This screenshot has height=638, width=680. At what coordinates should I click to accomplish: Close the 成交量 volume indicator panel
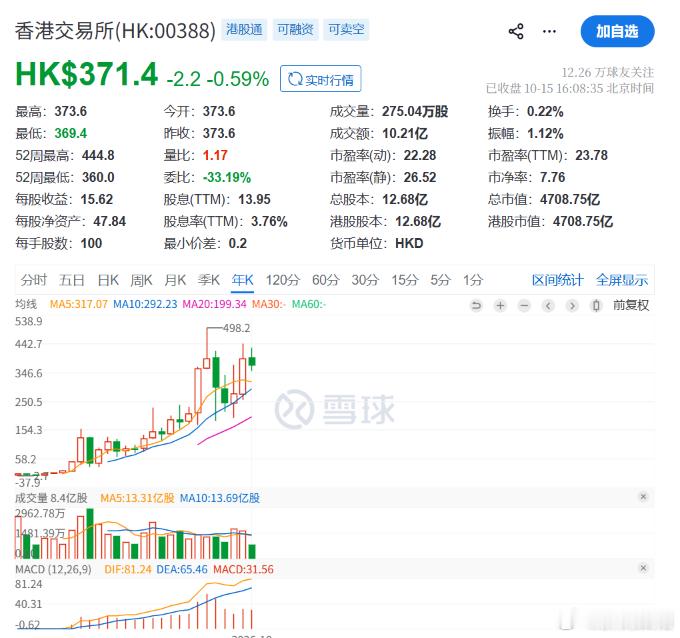click(644, 497)
